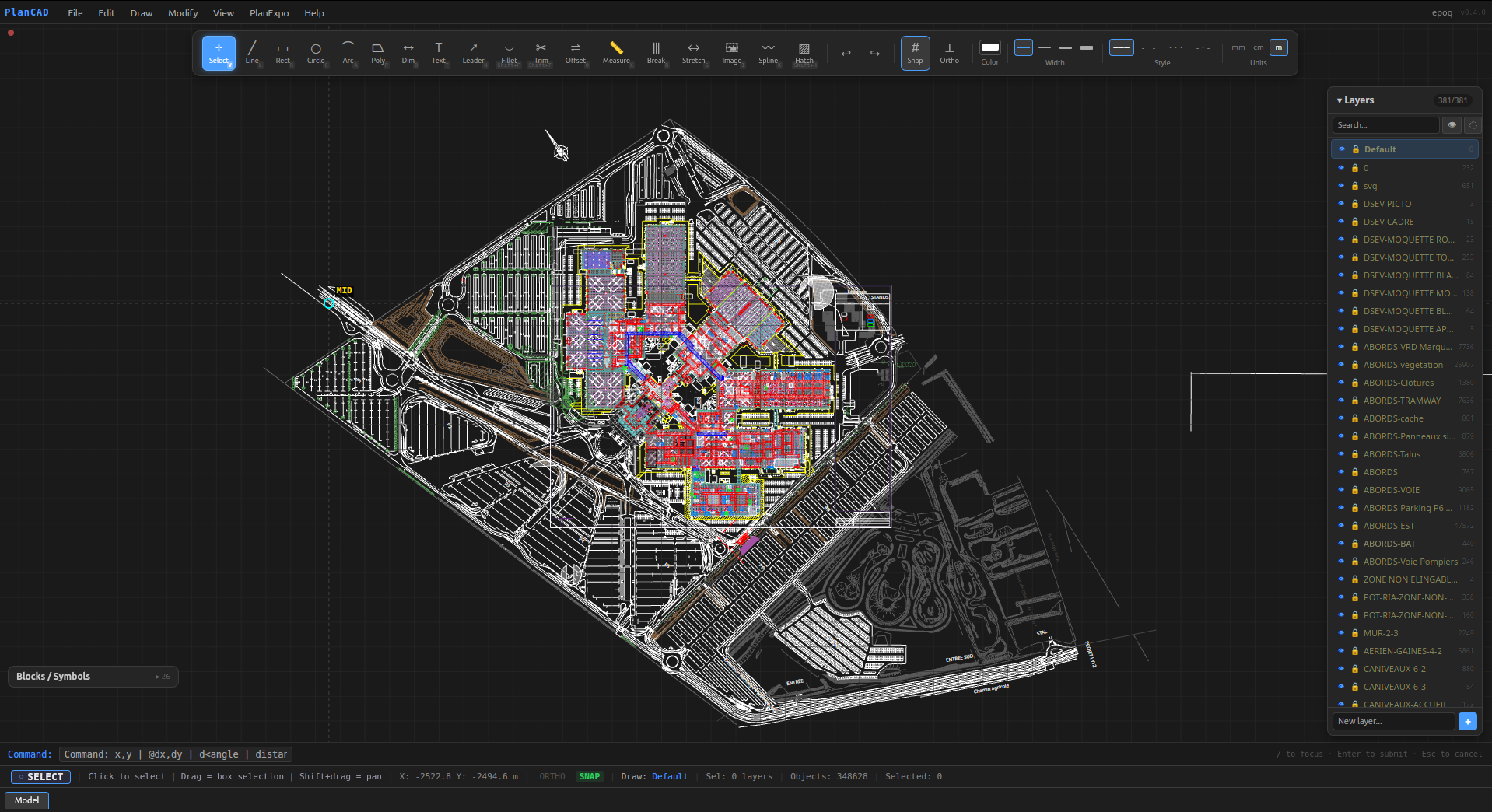1492x812 pixels.
Task: Set units to millimeters
Action: (x=1238, y=47)
